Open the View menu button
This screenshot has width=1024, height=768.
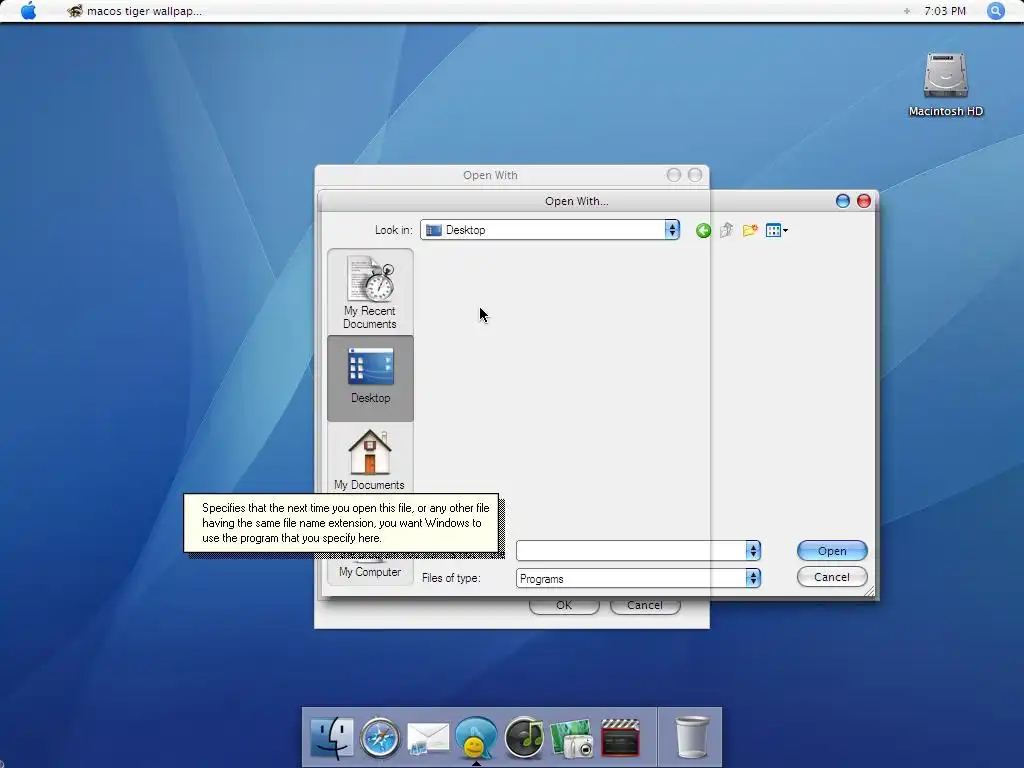click(776, 231)
